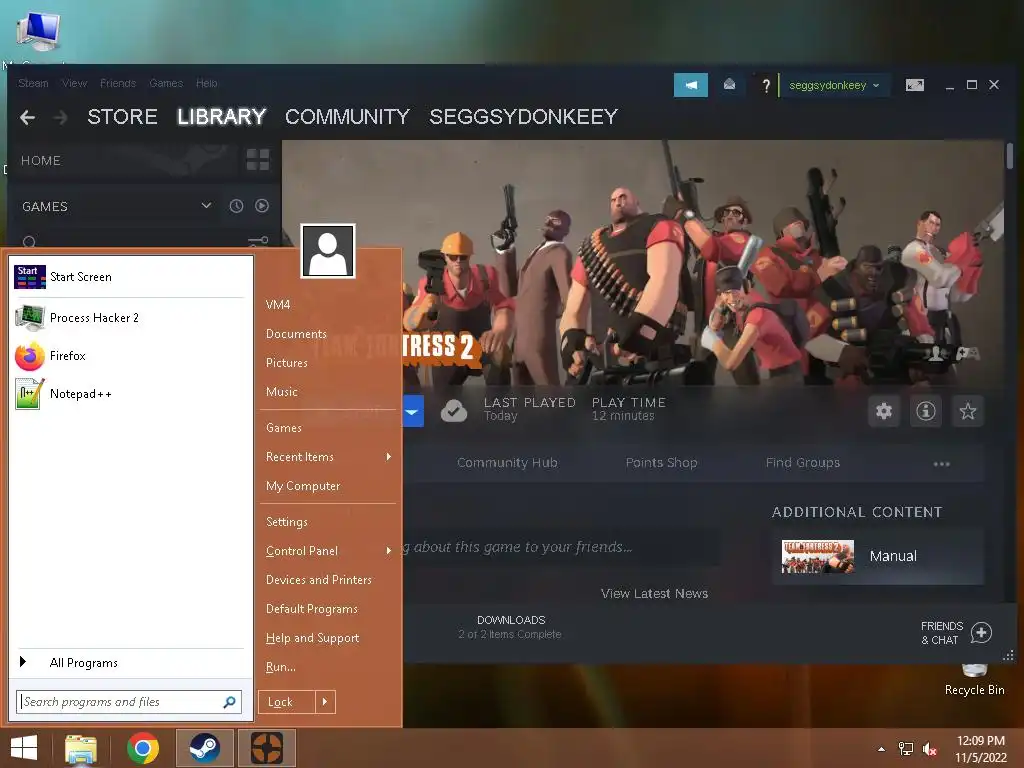
Task: Go to the STORE tab
Action: tap(122, 117)
